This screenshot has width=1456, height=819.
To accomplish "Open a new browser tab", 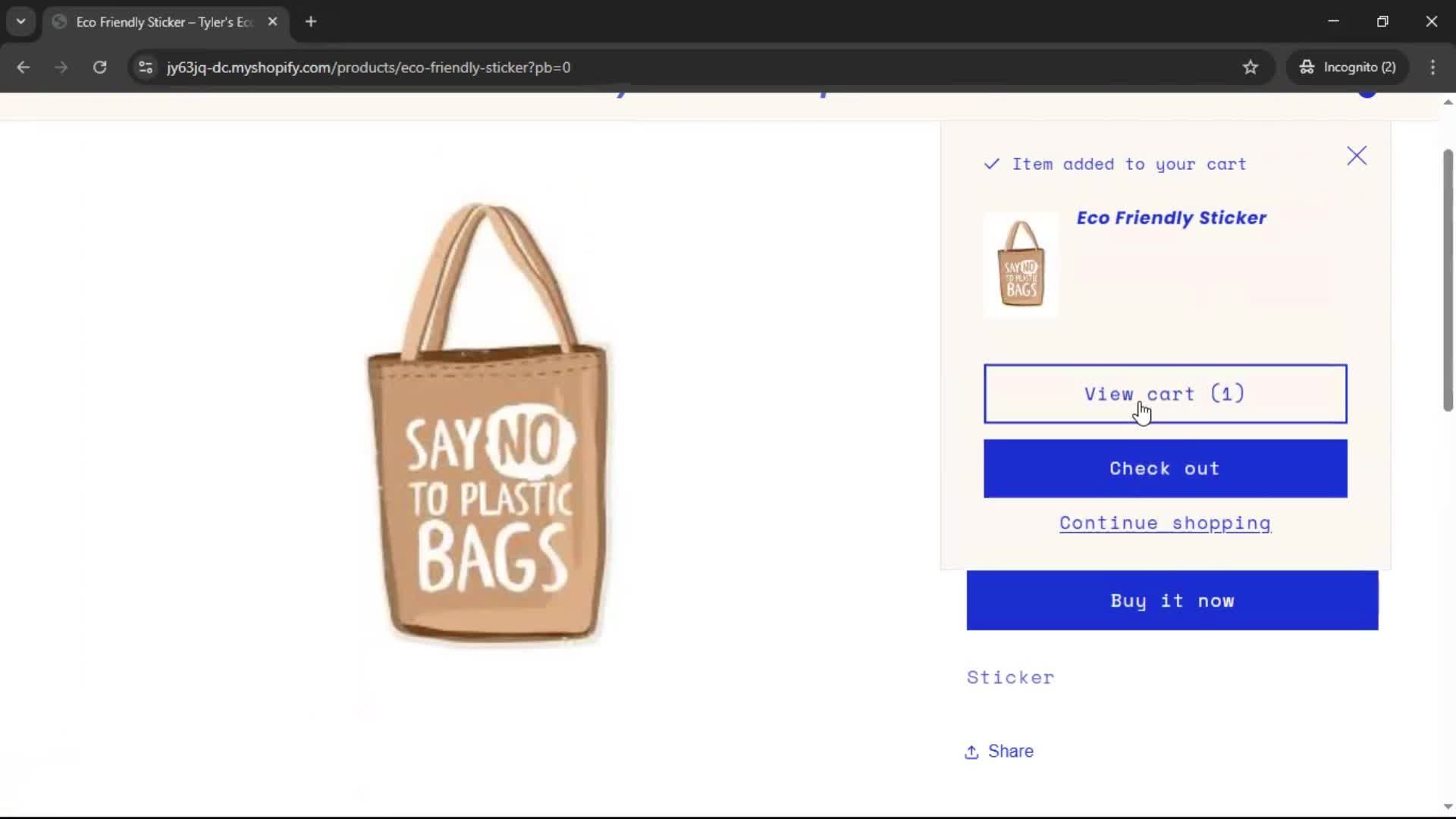I will 311,22.
